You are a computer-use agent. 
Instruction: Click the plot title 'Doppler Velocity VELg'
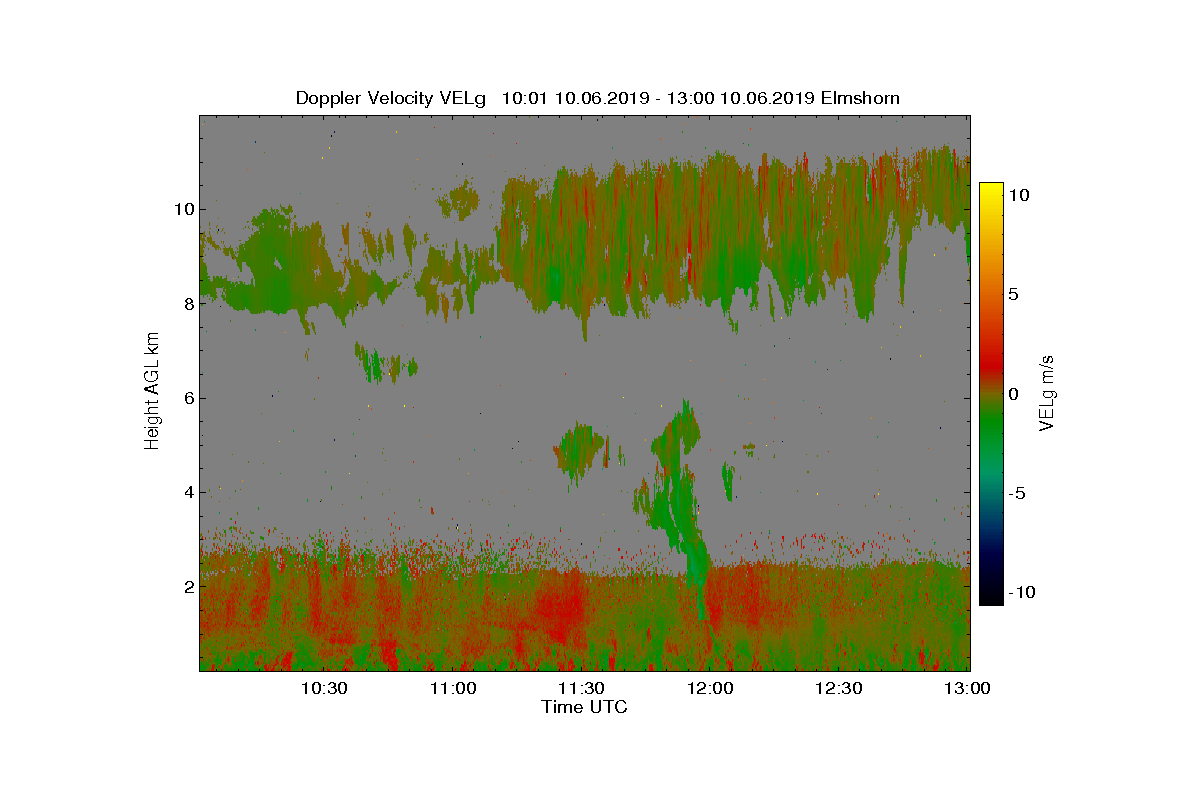(391, 98)
